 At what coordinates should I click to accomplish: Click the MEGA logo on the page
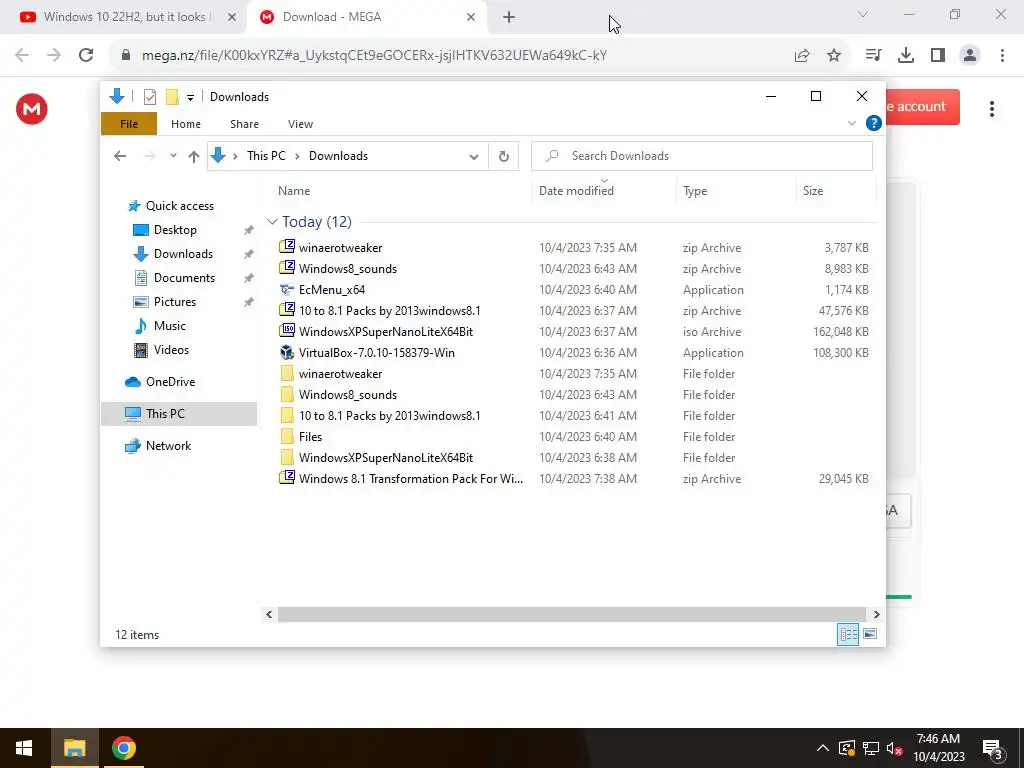click(x=31, y=108)
